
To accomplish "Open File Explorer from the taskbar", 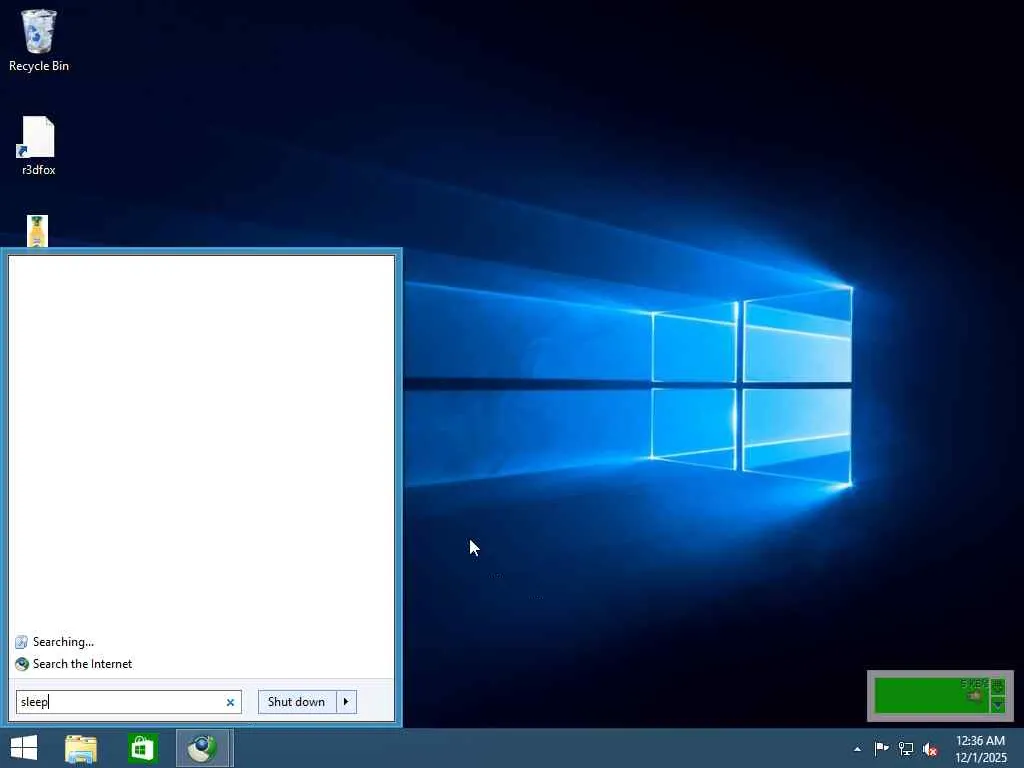I will click(x=81, y=748).
